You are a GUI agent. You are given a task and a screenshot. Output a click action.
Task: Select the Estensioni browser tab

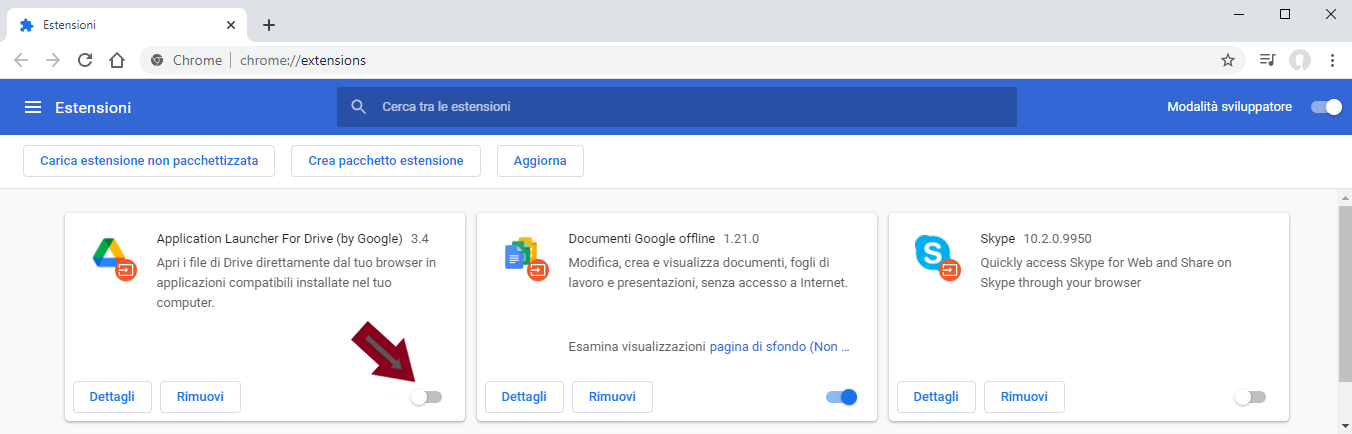[120, 24]
